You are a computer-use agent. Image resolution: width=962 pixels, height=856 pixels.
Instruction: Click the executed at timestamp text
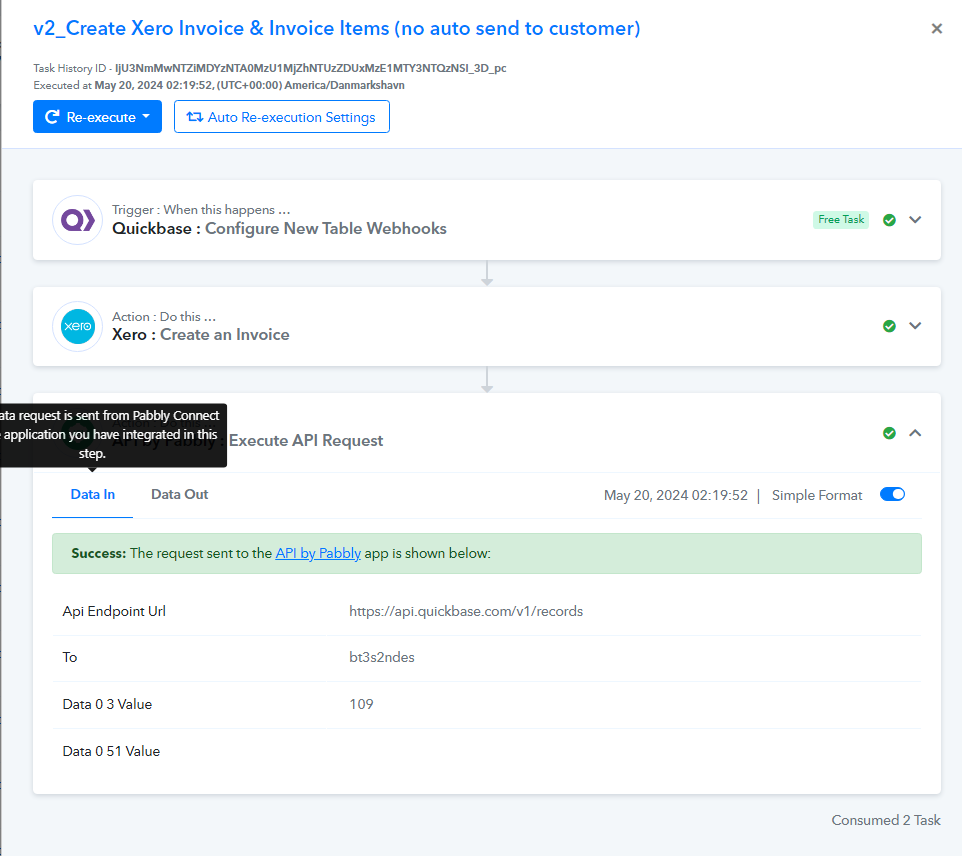coord(219,85)
